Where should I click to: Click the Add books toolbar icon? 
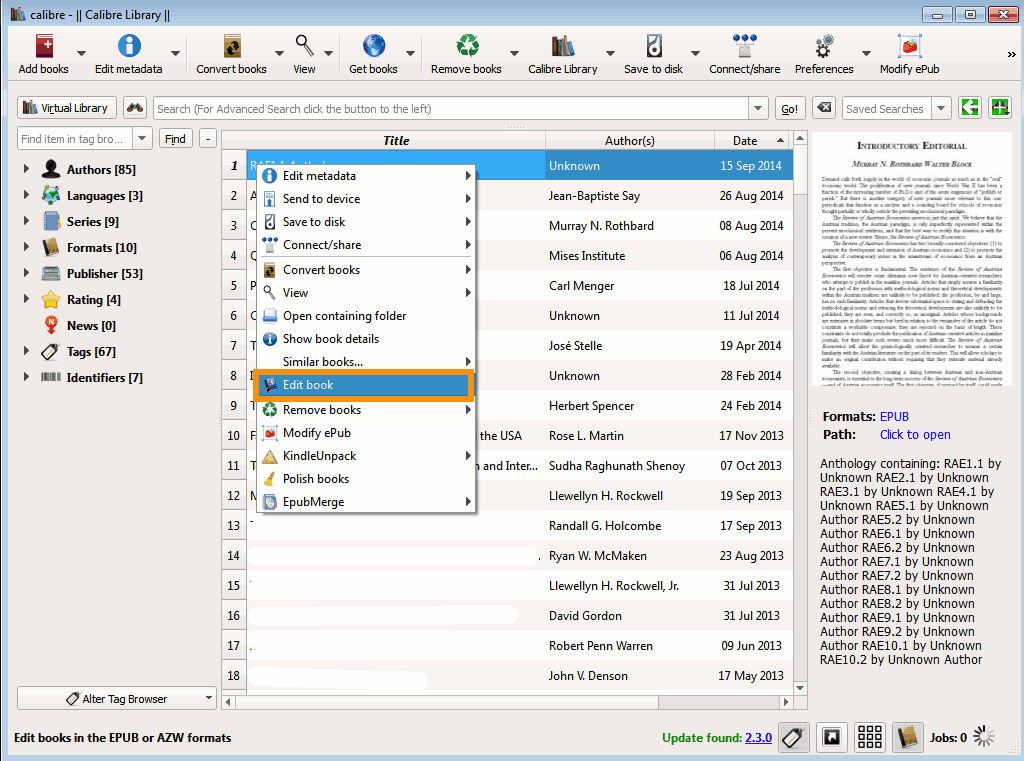point(43,48)
